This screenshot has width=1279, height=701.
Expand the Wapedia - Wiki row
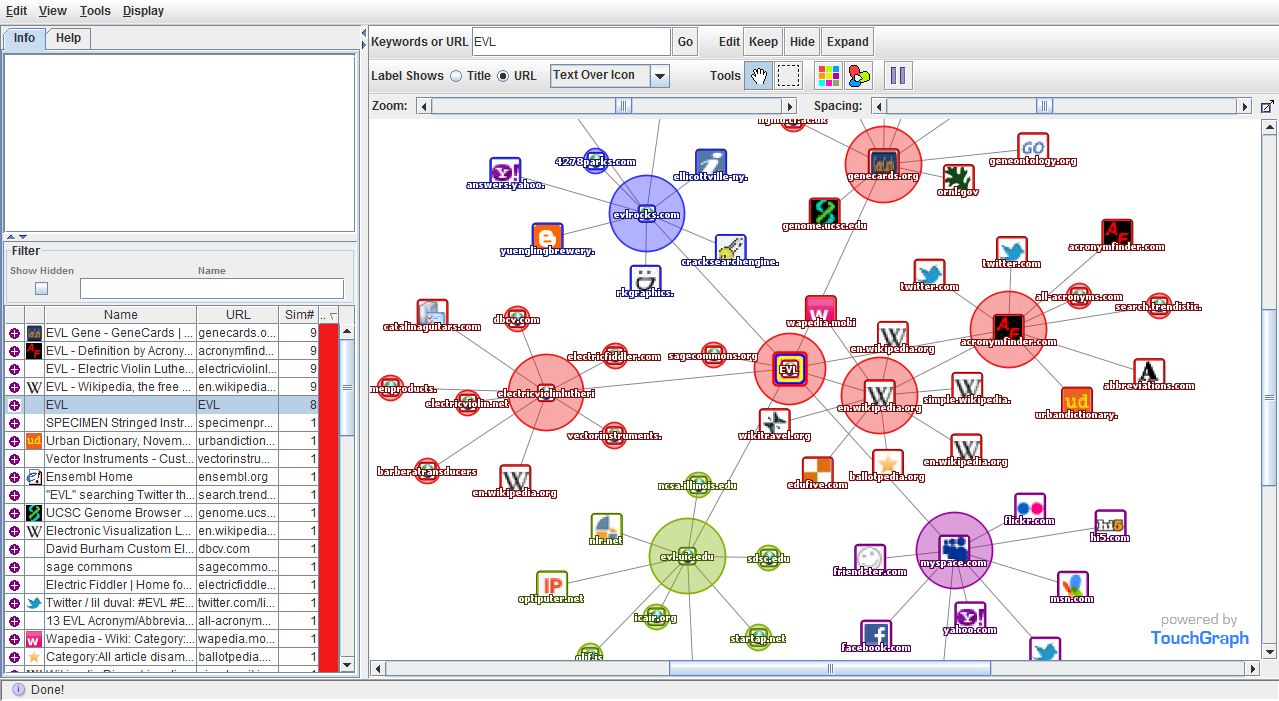14,639
